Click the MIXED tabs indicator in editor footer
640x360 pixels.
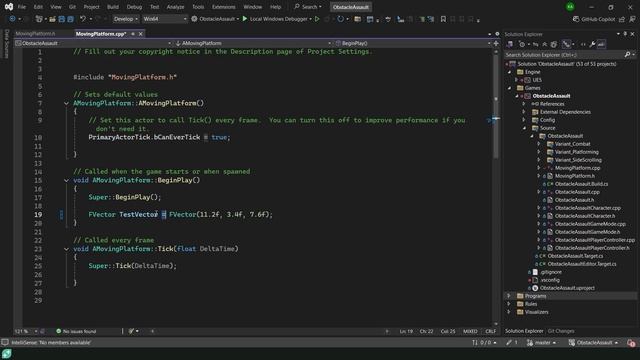(470, 331)
